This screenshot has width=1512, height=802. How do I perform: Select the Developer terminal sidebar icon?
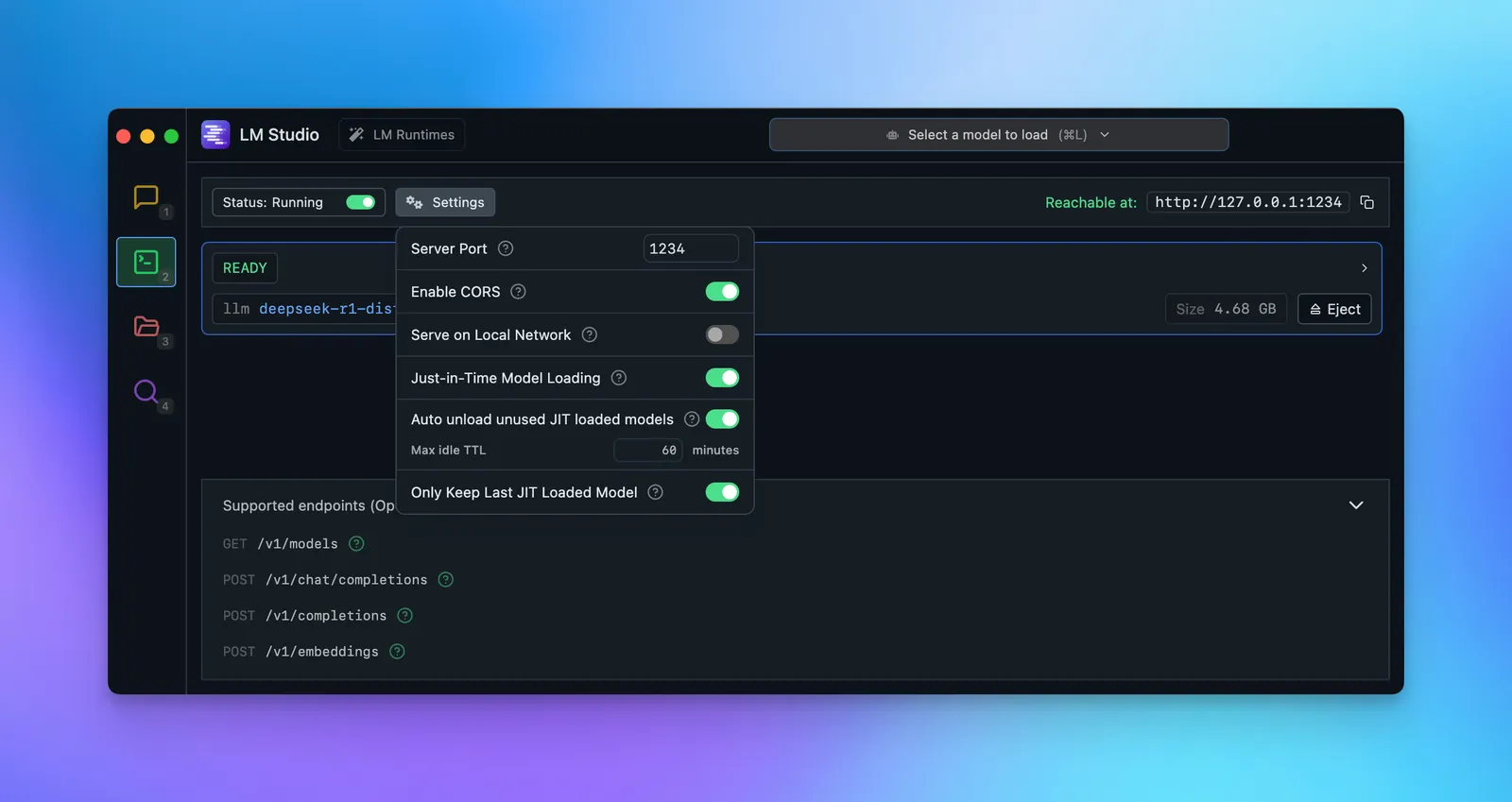[x=146, y=262]
